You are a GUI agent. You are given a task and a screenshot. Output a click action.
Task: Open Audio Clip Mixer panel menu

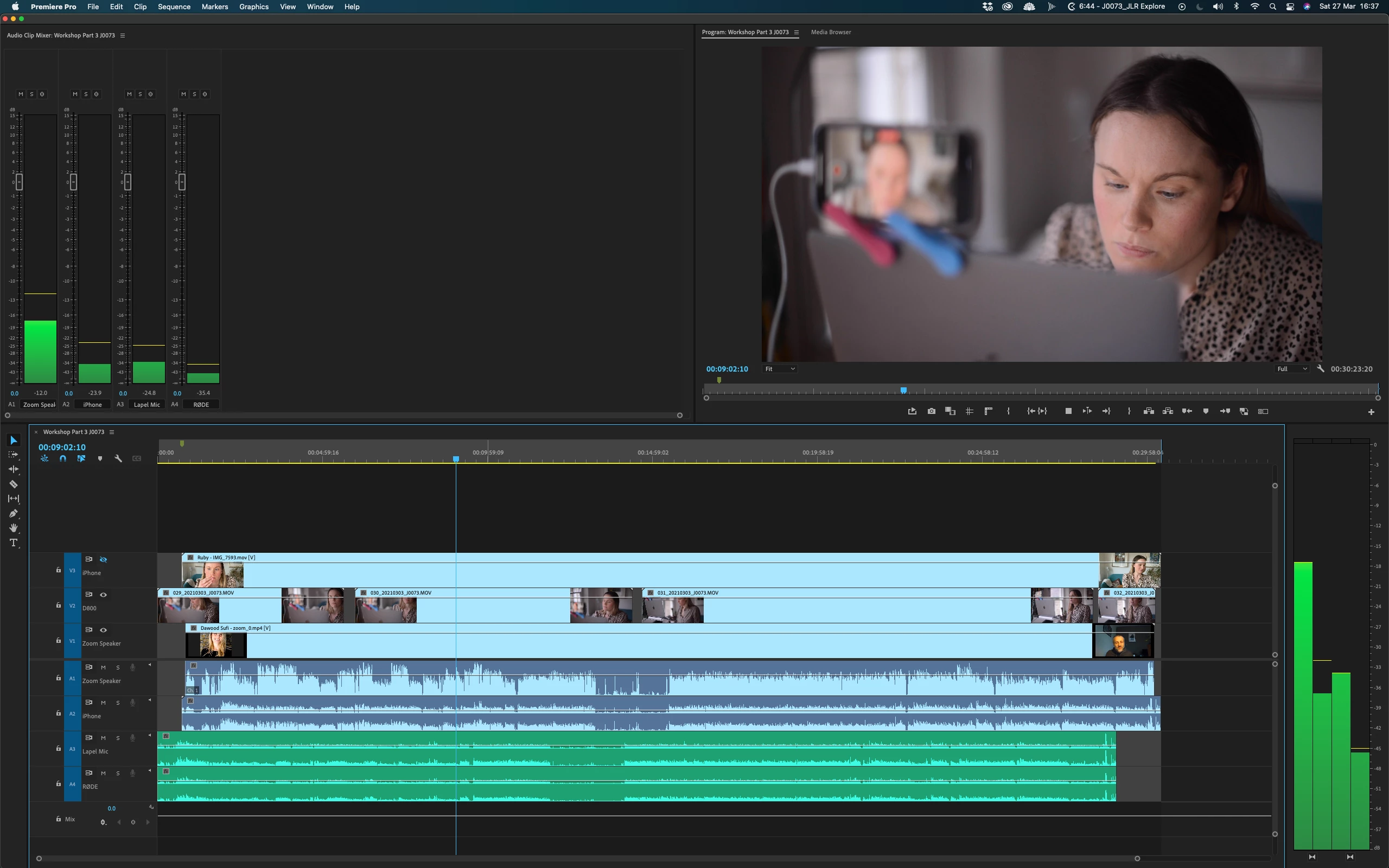coord(122,36)
